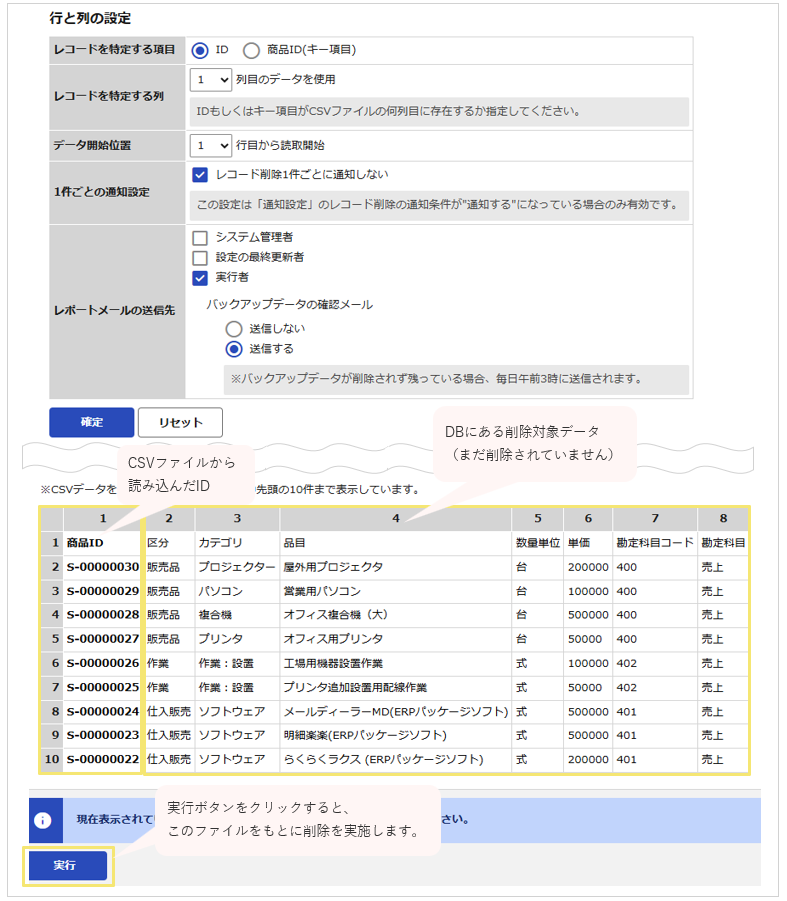This screenshot has width=787, height=901.
Task: Click the 商品ID header cell in row 1
Action: [102, 543]
